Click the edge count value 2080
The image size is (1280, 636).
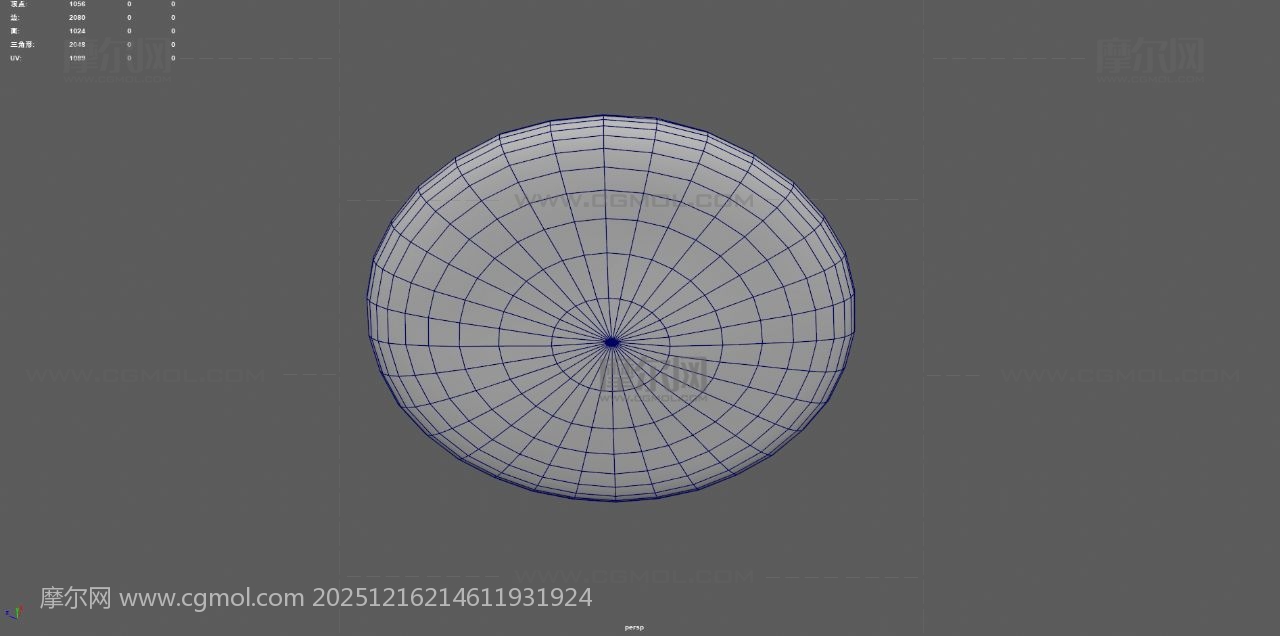77,18
